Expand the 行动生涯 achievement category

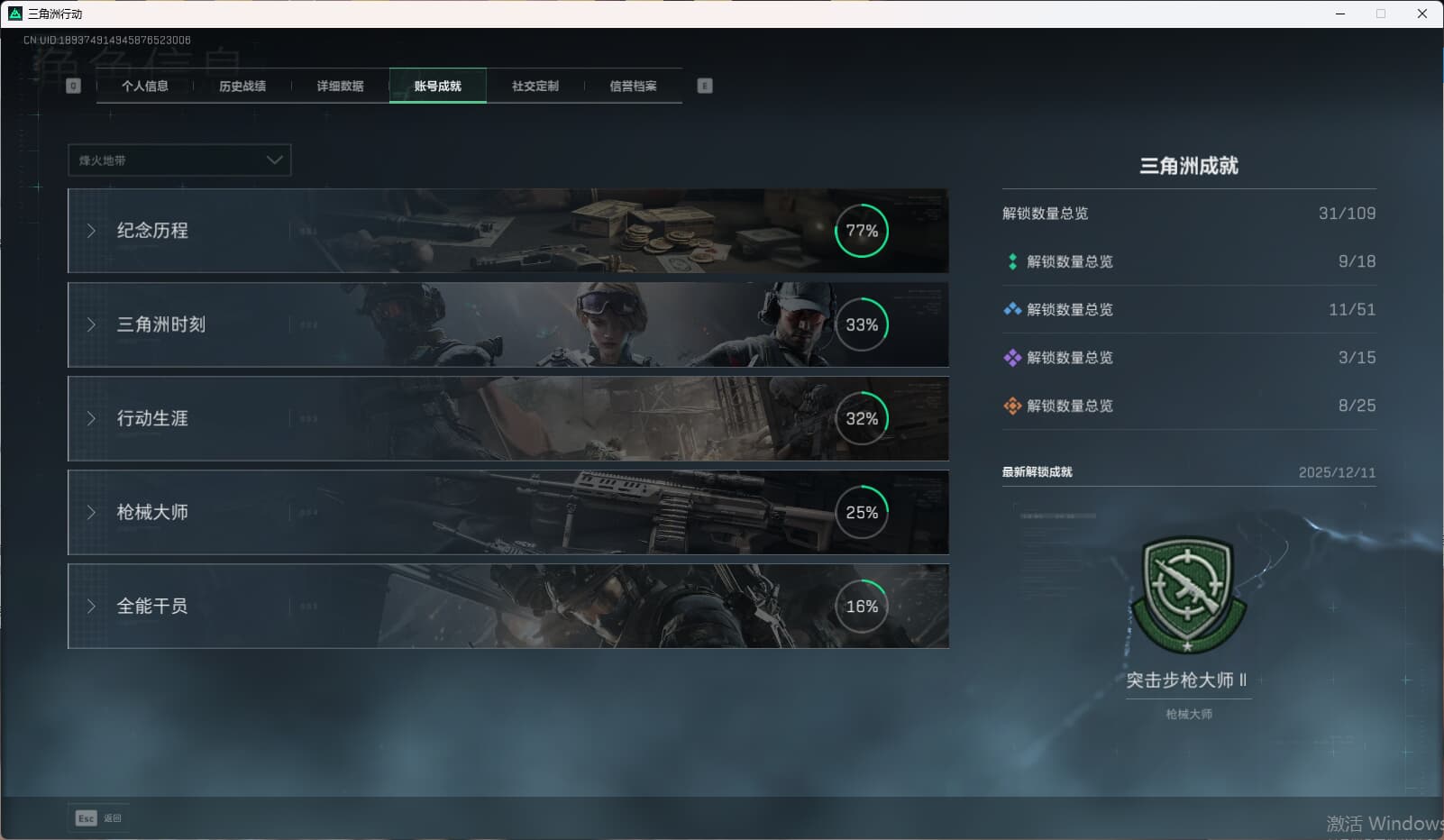point(151,418)
